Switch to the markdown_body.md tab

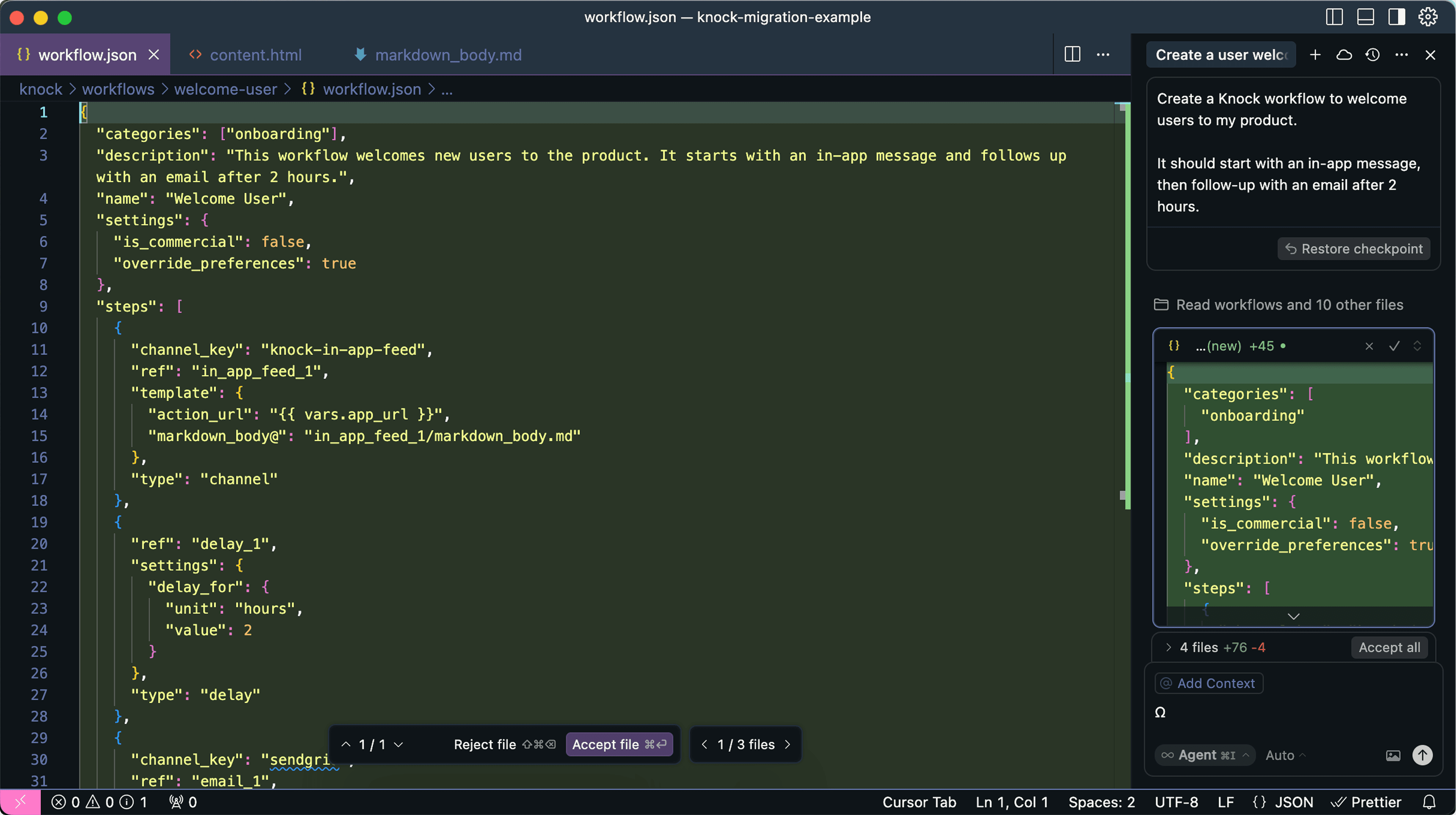tap(448, 55)
